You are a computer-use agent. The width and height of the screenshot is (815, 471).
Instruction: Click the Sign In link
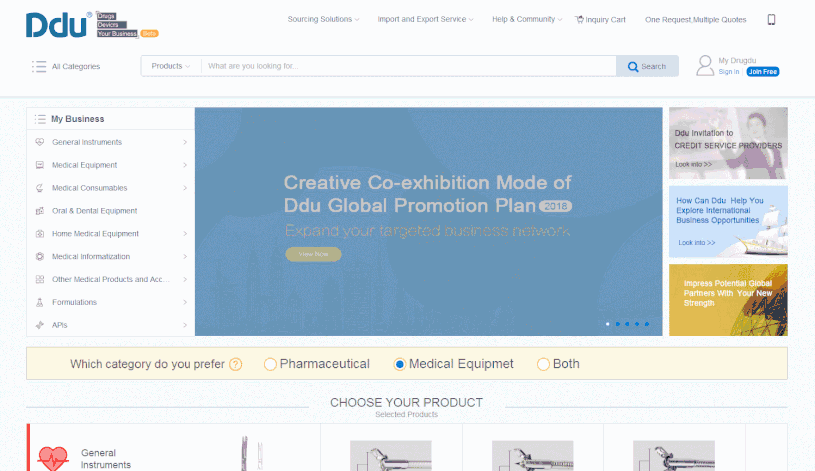click(729, 72)
